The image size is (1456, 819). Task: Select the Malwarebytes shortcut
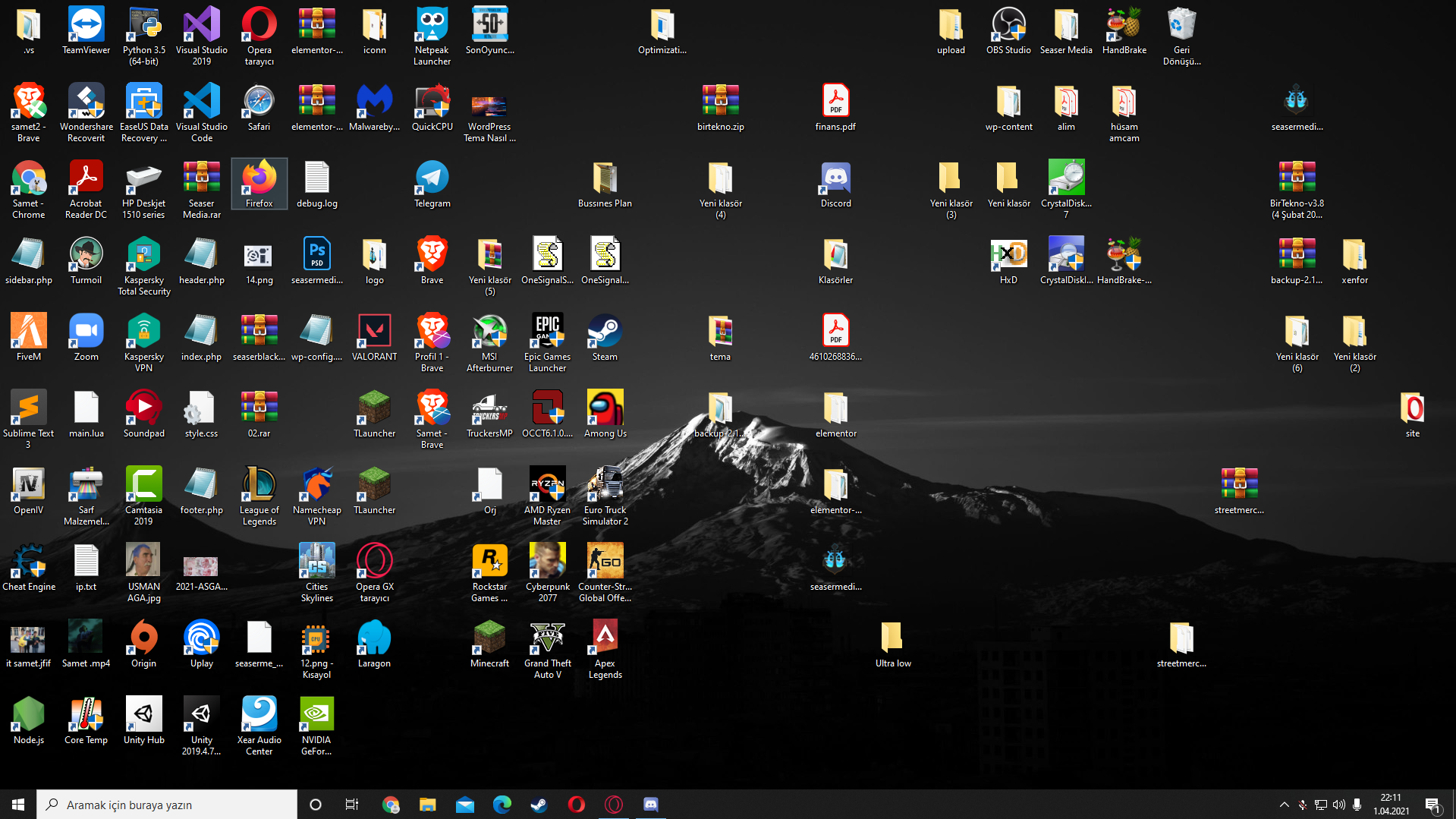click(374, 108)
